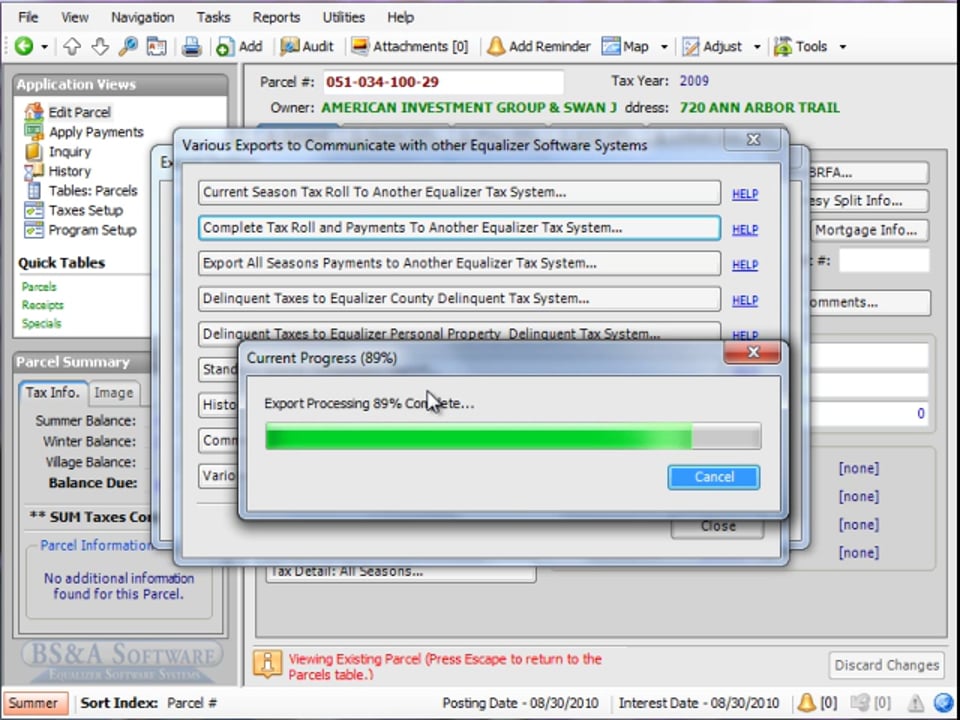Cancel the export progress
960x720 pixels.
pos(714,477)
